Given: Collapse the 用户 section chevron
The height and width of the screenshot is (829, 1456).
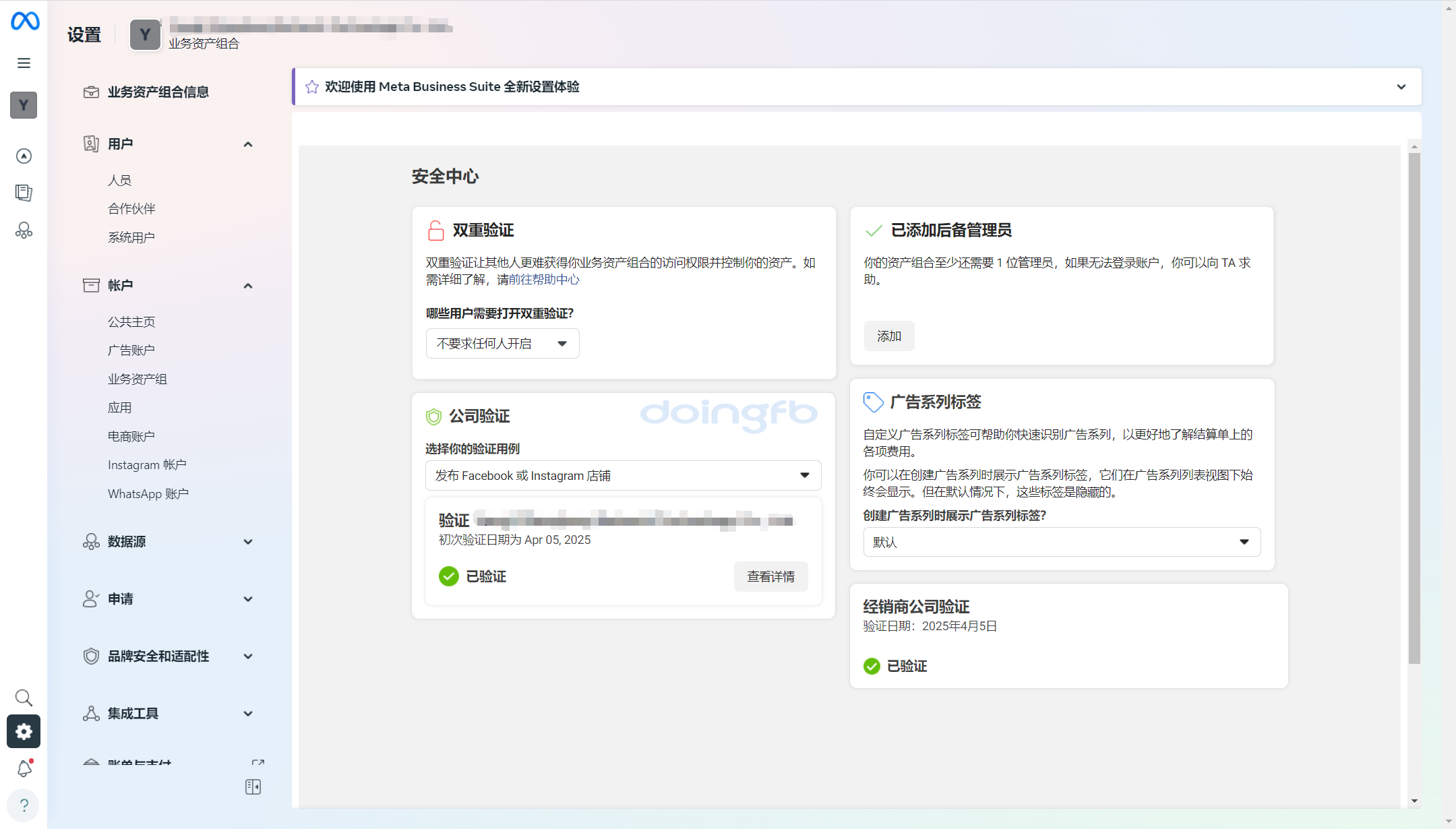Looking at the screenshot, I should [248, 144].
